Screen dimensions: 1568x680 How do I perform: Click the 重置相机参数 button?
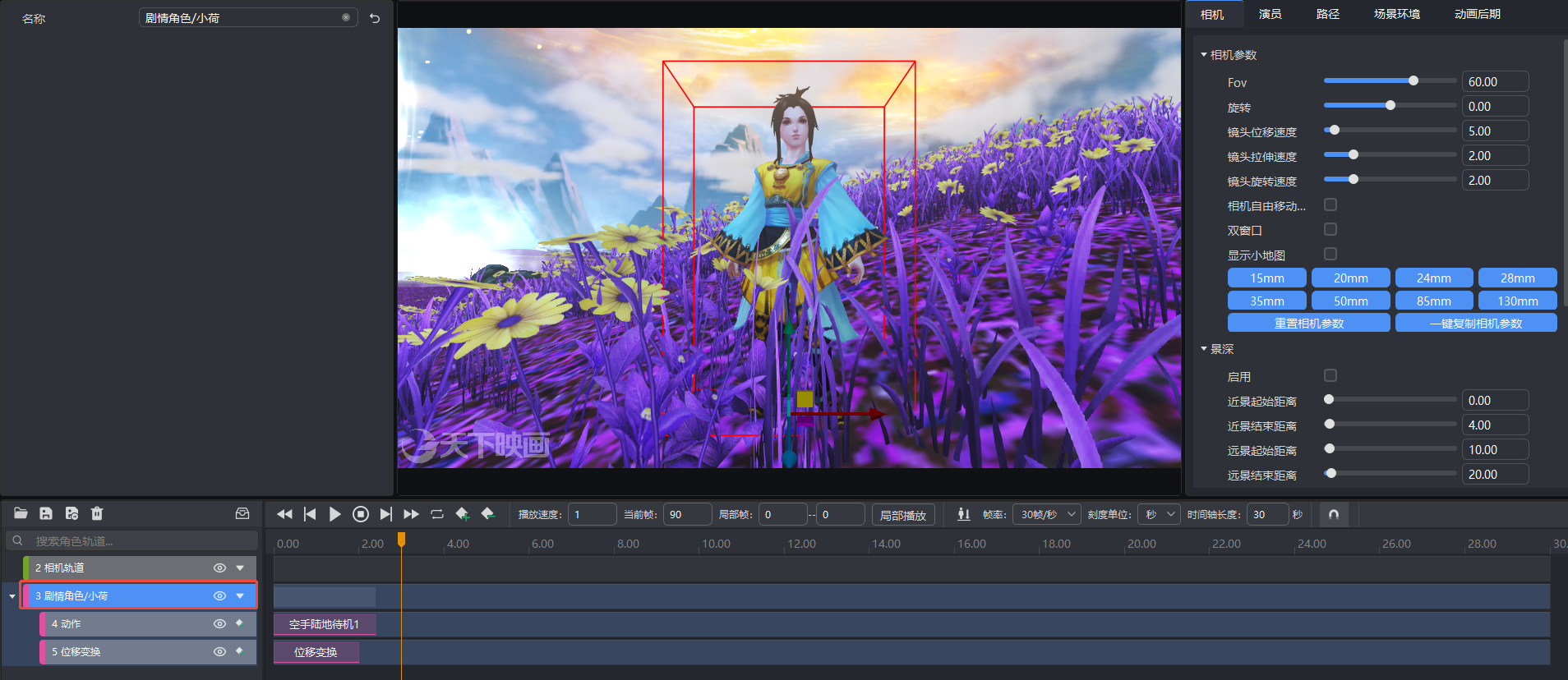tap(1309, 323)
